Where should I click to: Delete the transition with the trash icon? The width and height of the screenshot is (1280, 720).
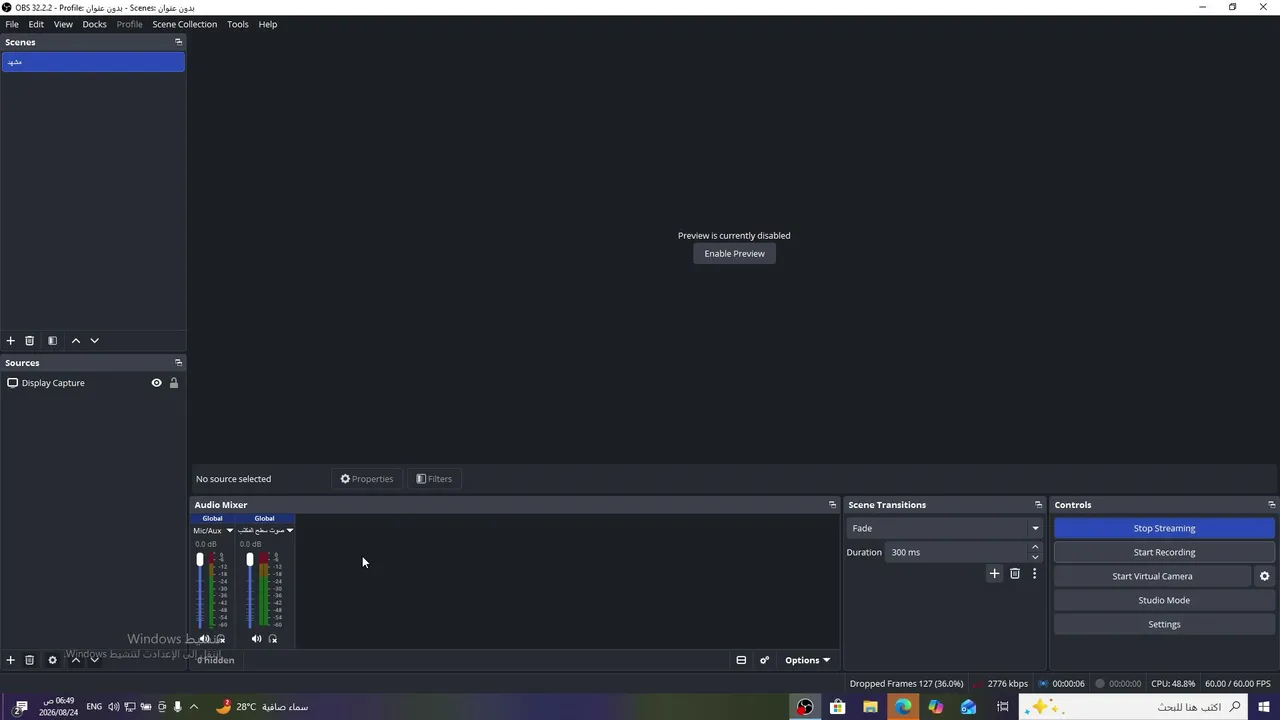click(1015, 574)
